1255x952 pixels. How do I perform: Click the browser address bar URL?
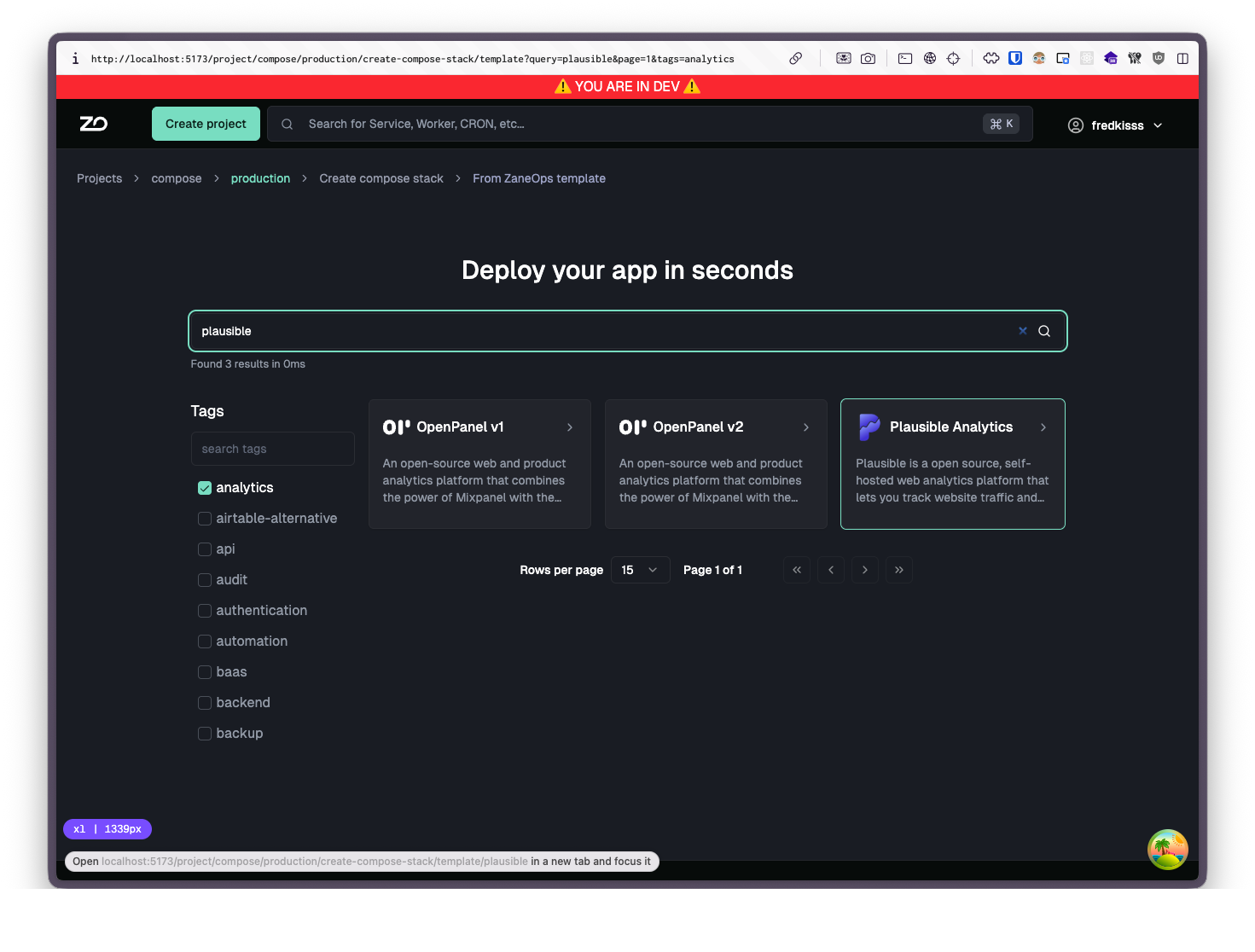[413, 59]
